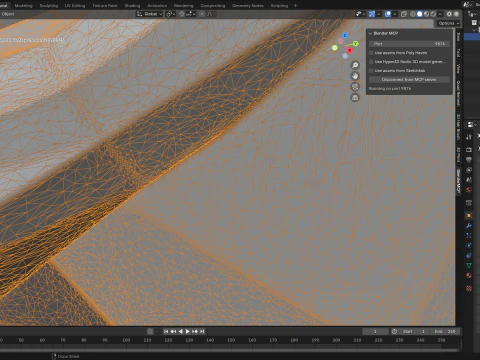The width and height of the screenshot is (480, 360).
Task: Click the zoom view magnifier icon
Action: [355, 65]
